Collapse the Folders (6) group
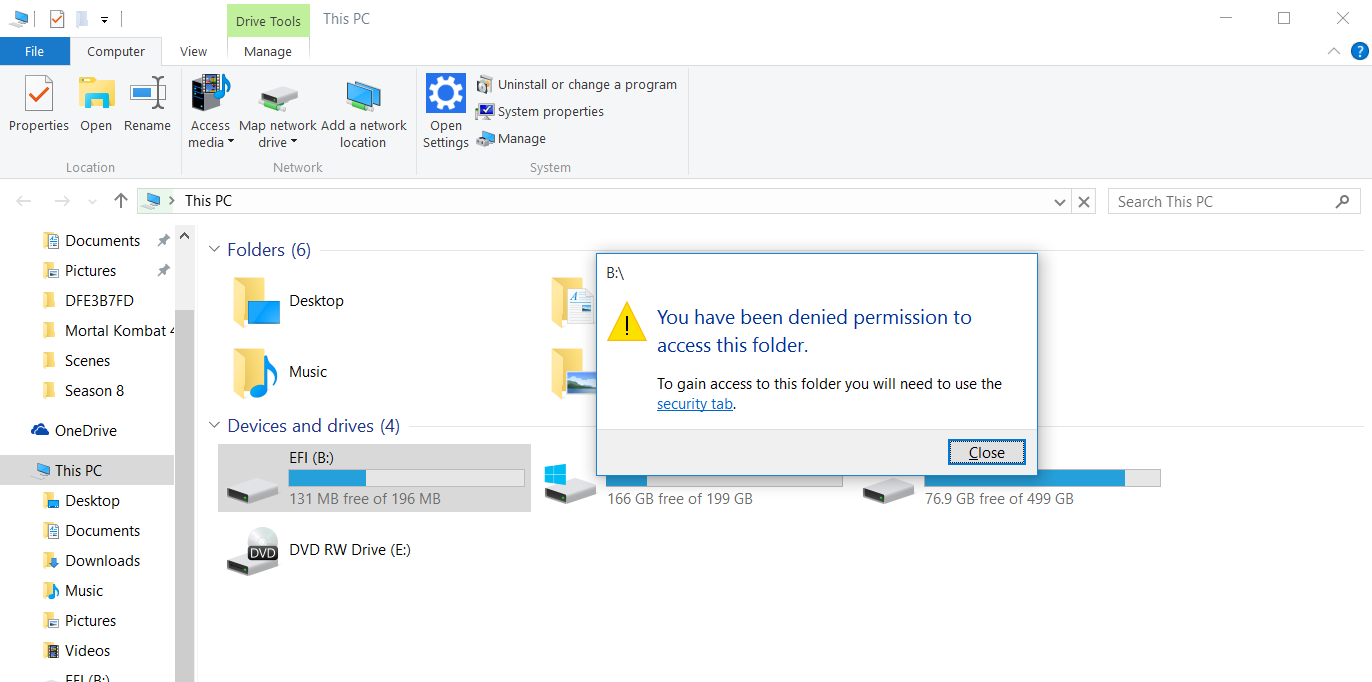Viewport: 1372px width, 682px height. [214, 250]
